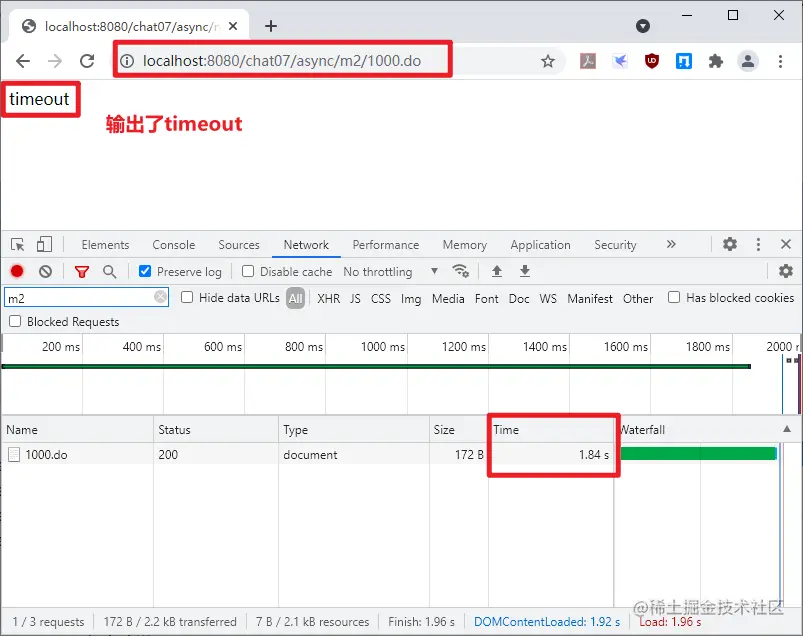Switch to the Sources tab

click(x=239, y=245)
